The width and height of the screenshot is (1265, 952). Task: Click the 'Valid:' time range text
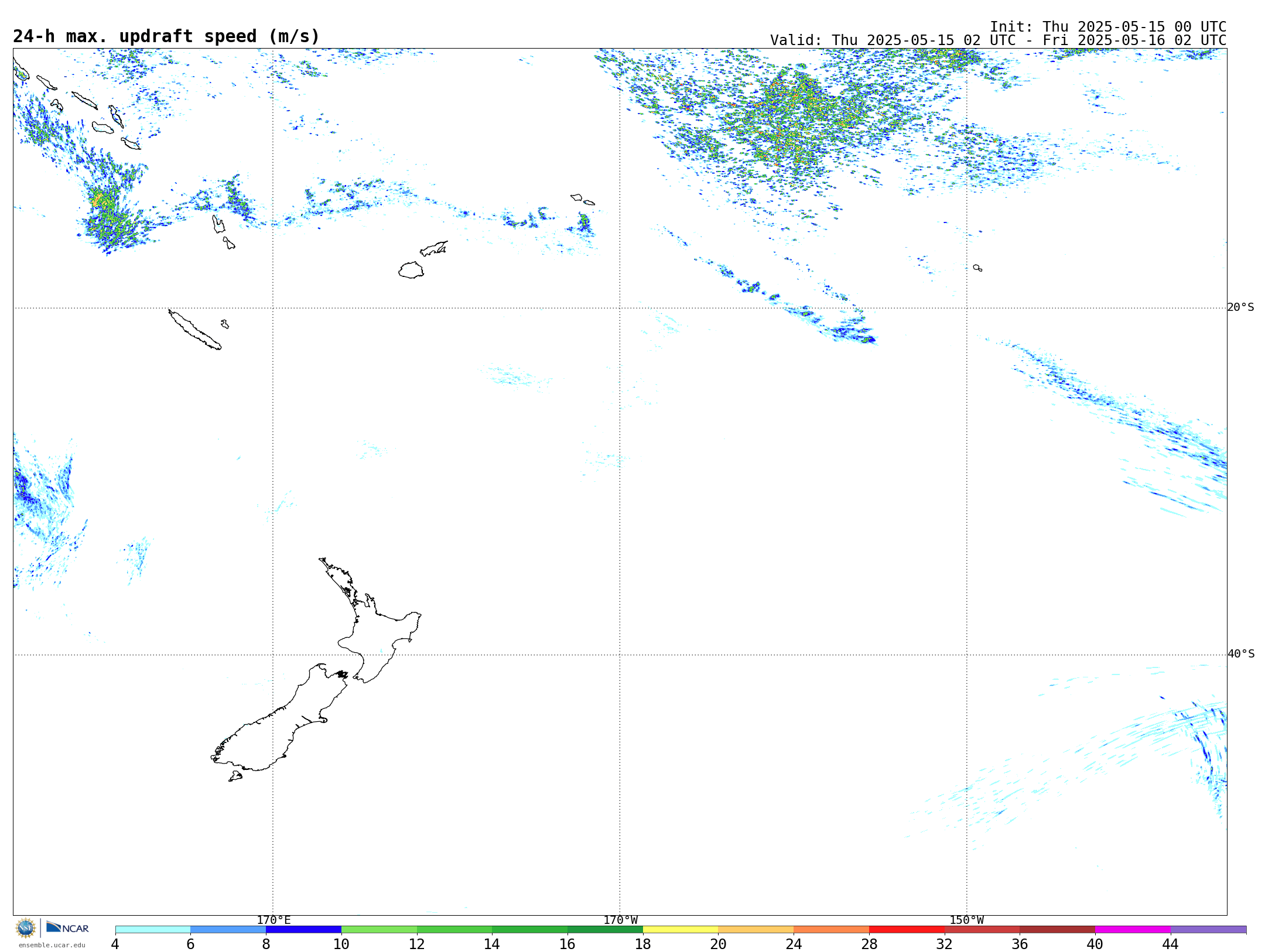click(x=998, y=40)
